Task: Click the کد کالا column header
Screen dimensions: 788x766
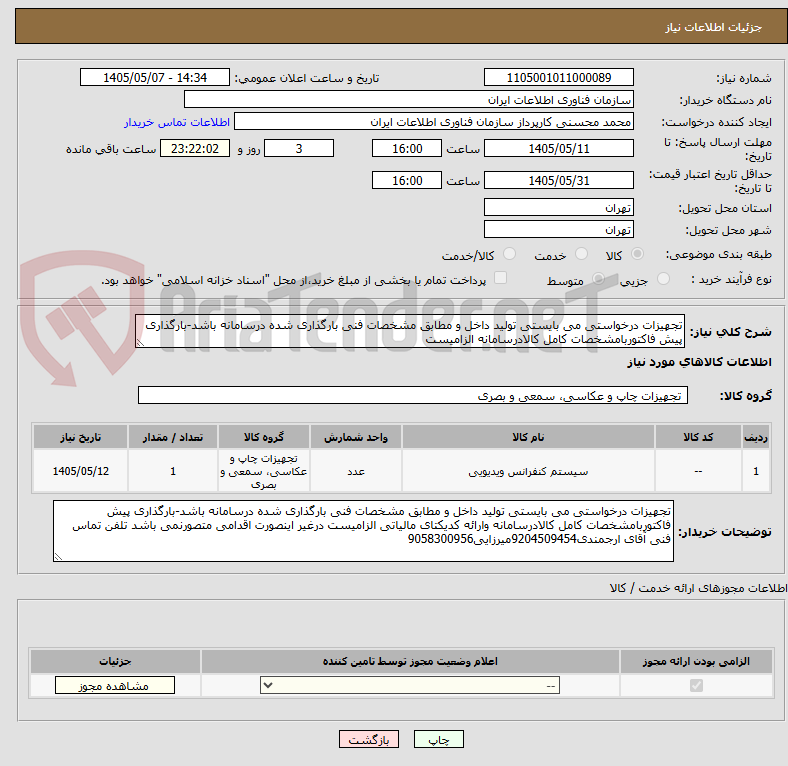Action: point(698,437)
